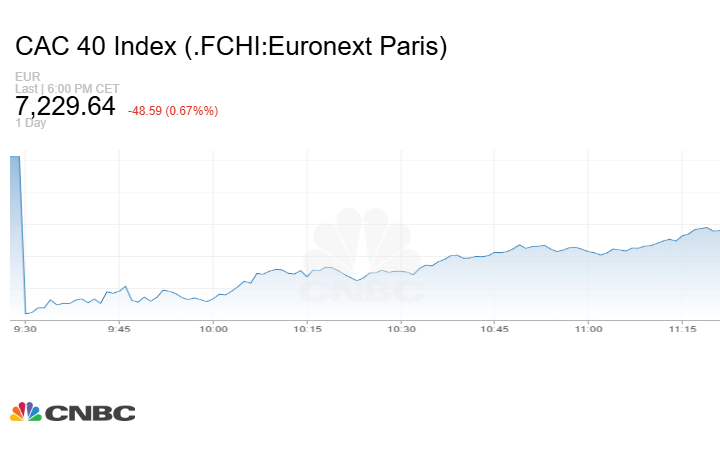
Task: Click the 10:45 time axis label
Action: coord(495,329)
